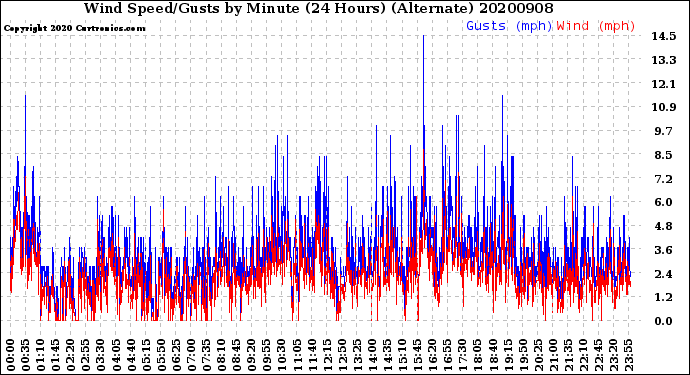Click the 14.5 y-axis label
Screen dimensions: 690x375
664,36
